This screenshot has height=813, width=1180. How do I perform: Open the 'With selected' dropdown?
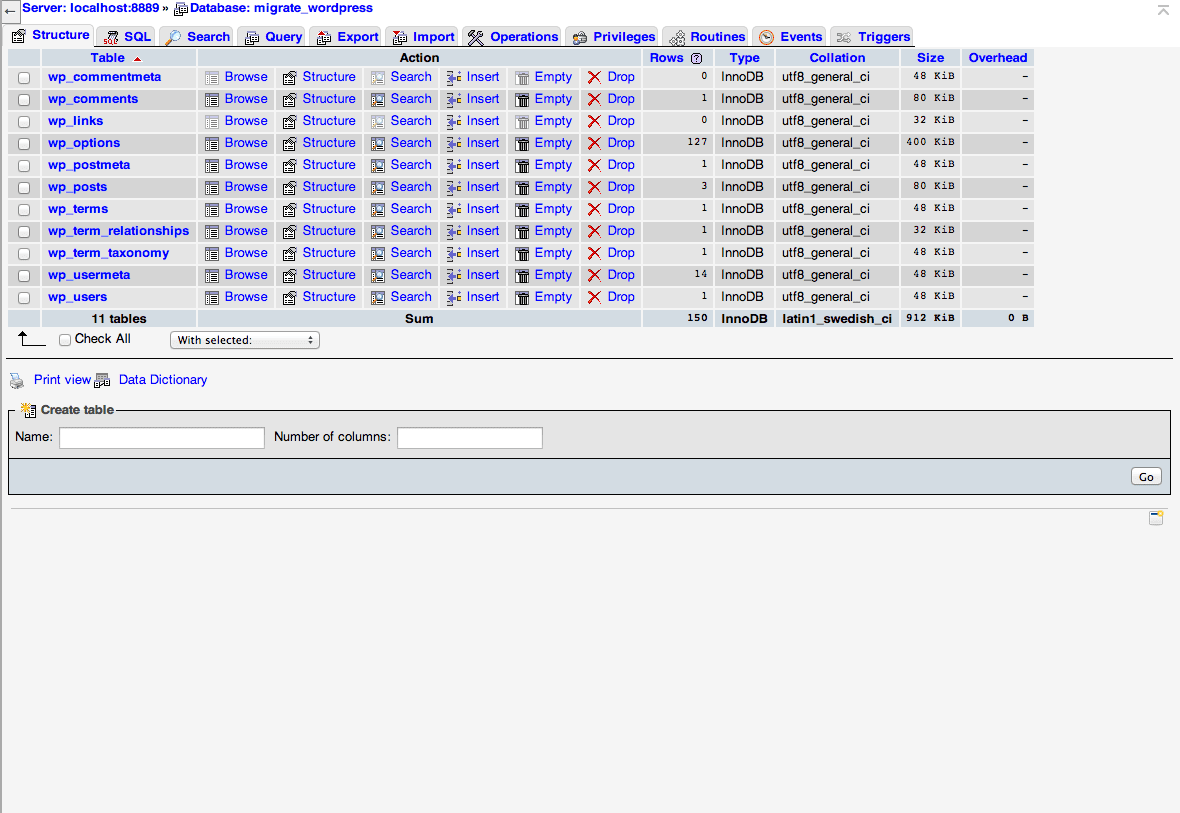click(x=244, y=339)
